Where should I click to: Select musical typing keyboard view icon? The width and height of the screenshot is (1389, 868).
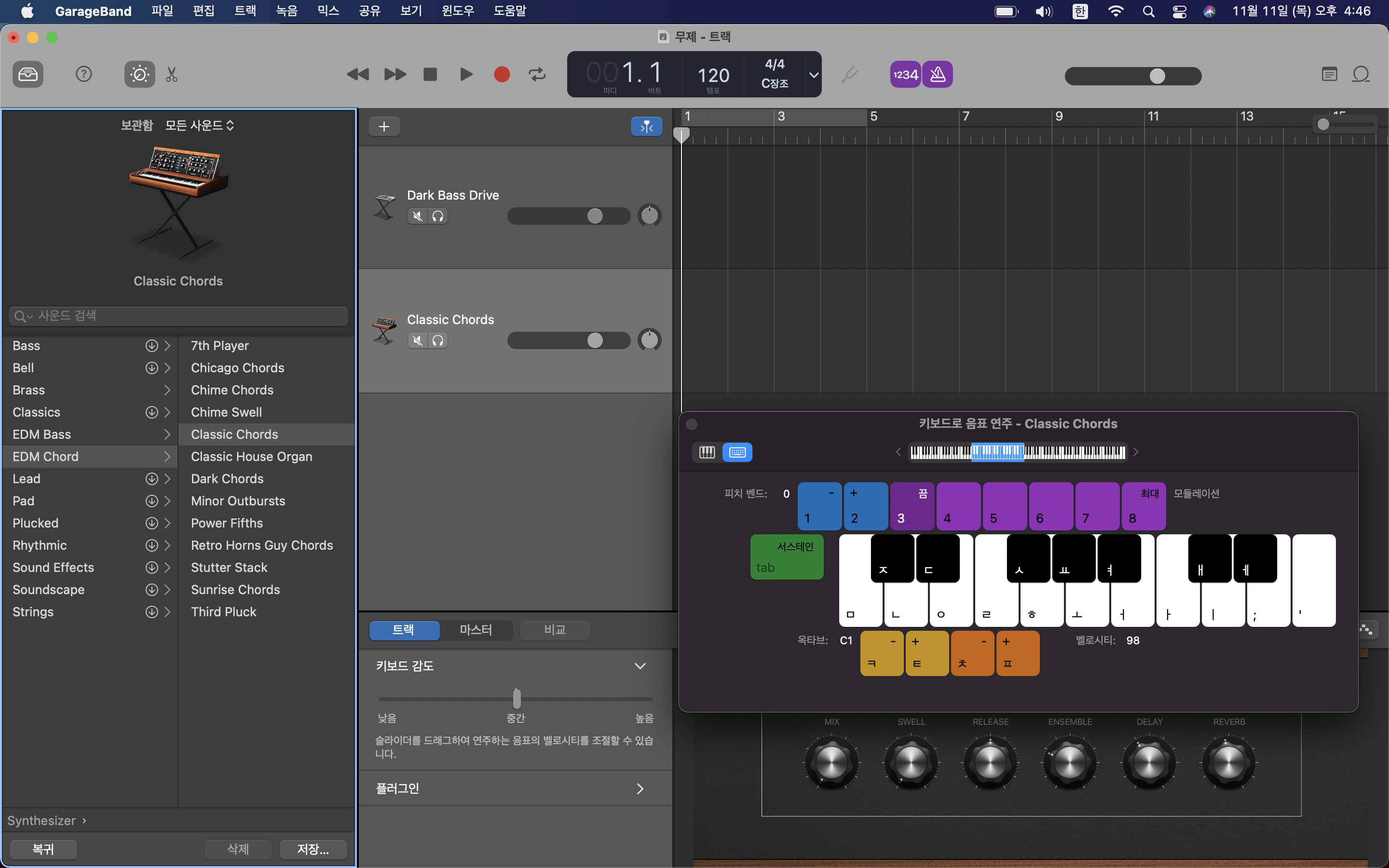click(737, 452)
